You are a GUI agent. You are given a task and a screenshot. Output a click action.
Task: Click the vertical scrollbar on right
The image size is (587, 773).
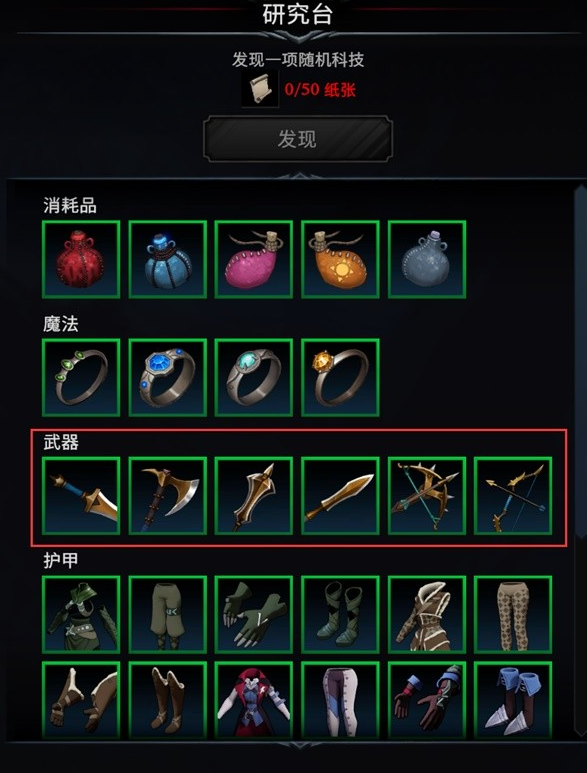pos(580,458)
